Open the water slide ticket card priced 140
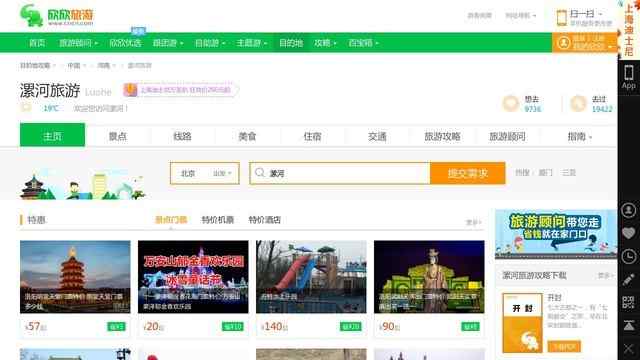 (x=311, y=289)
